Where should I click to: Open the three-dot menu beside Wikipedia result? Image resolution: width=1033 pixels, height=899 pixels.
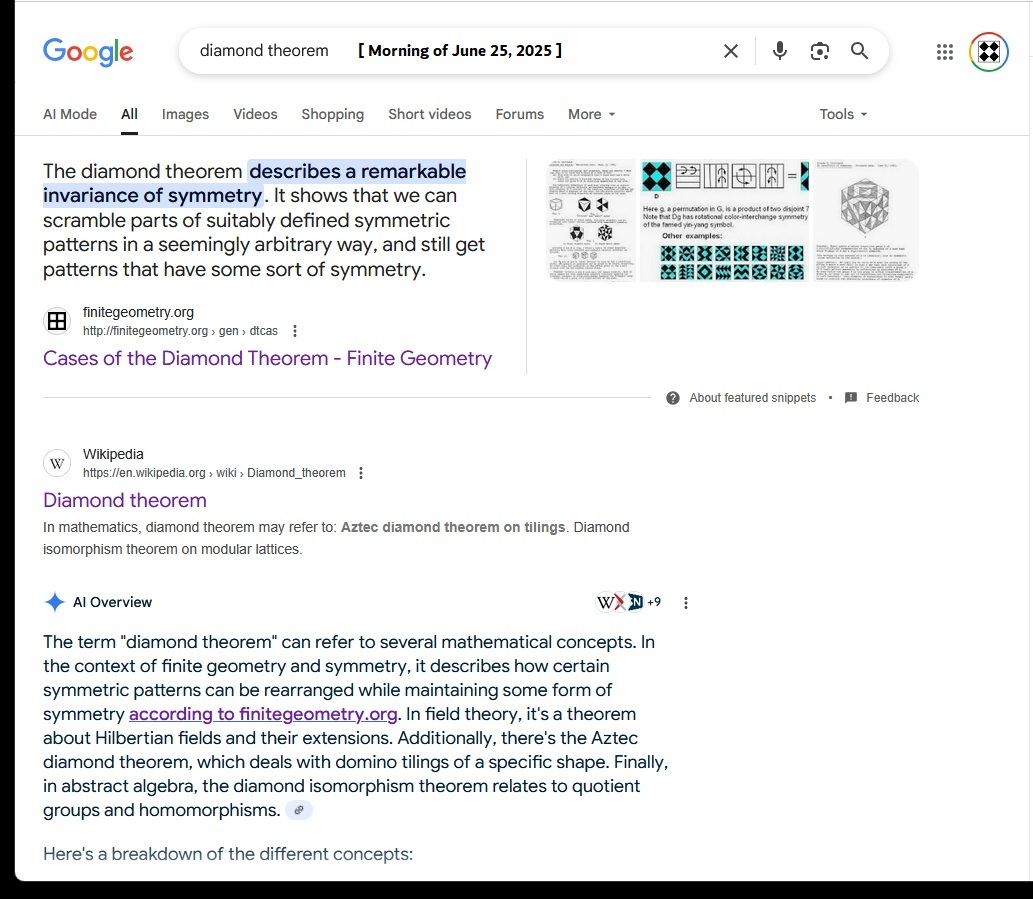point(361,473)
